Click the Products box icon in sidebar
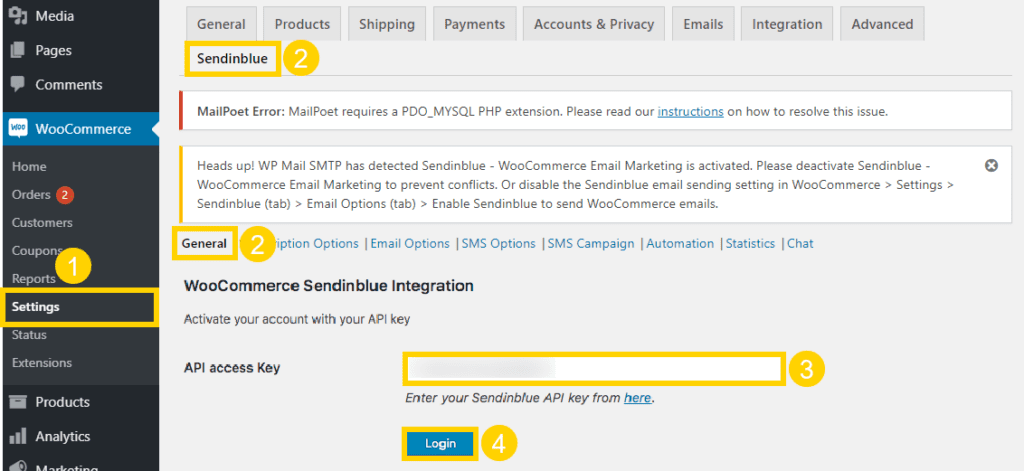The width and height of the screenshot is (1024, 471). click(x=19, y=402)
